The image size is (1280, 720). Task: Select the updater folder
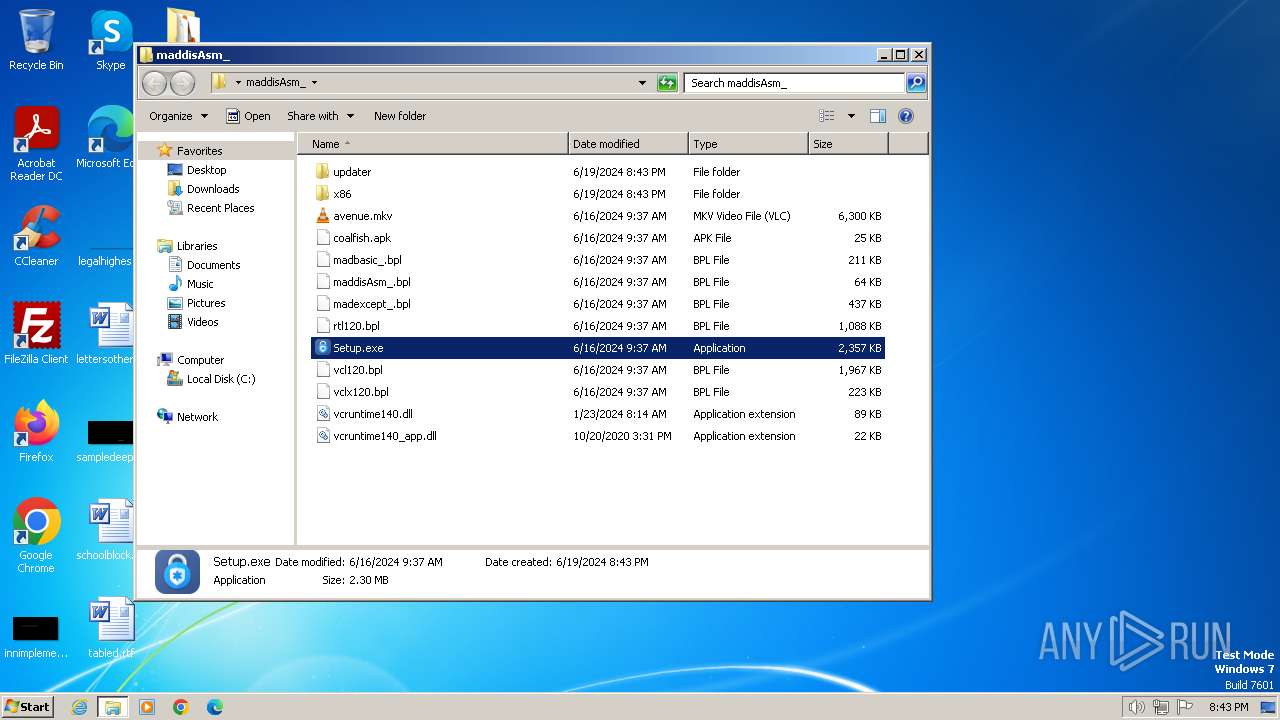(598, 172)
